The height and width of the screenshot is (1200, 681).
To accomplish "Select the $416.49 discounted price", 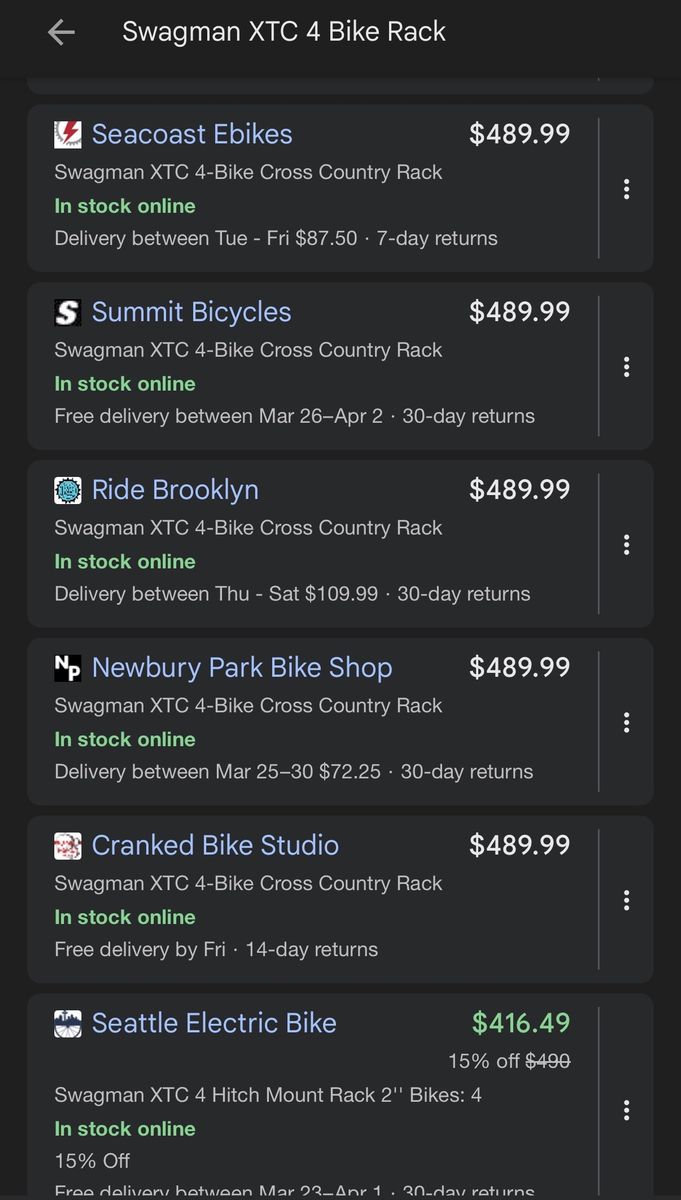I will pyautogui.click(x=521, y=1023).
